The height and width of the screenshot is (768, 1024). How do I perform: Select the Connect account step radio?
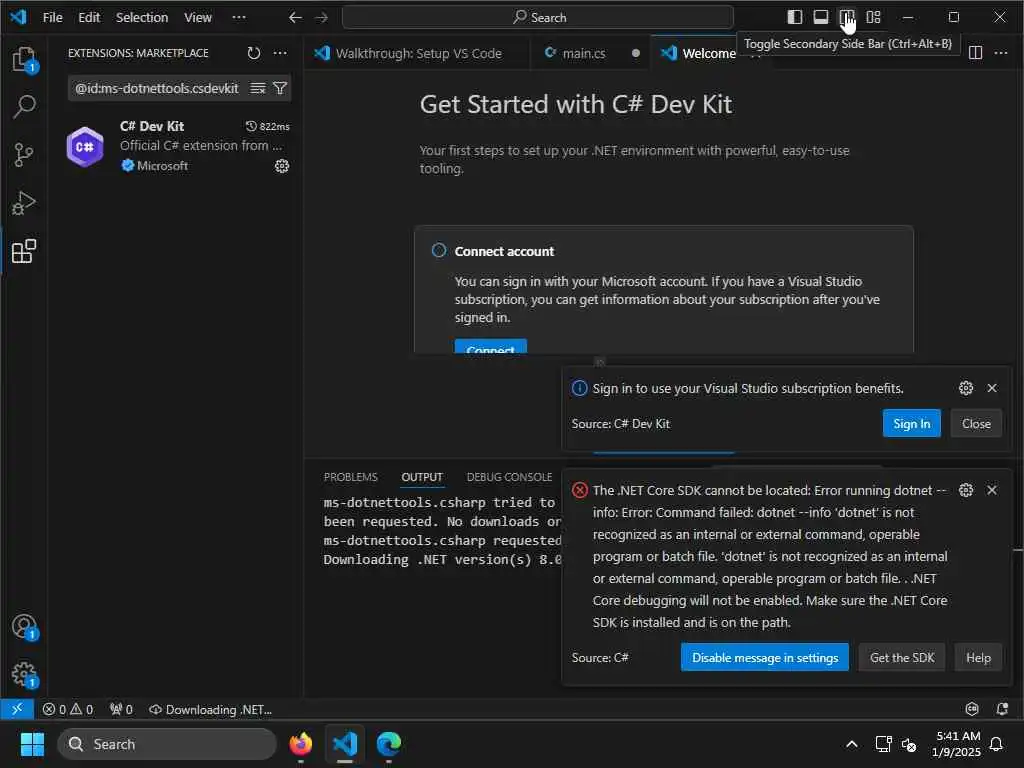(x=439, y=251)
